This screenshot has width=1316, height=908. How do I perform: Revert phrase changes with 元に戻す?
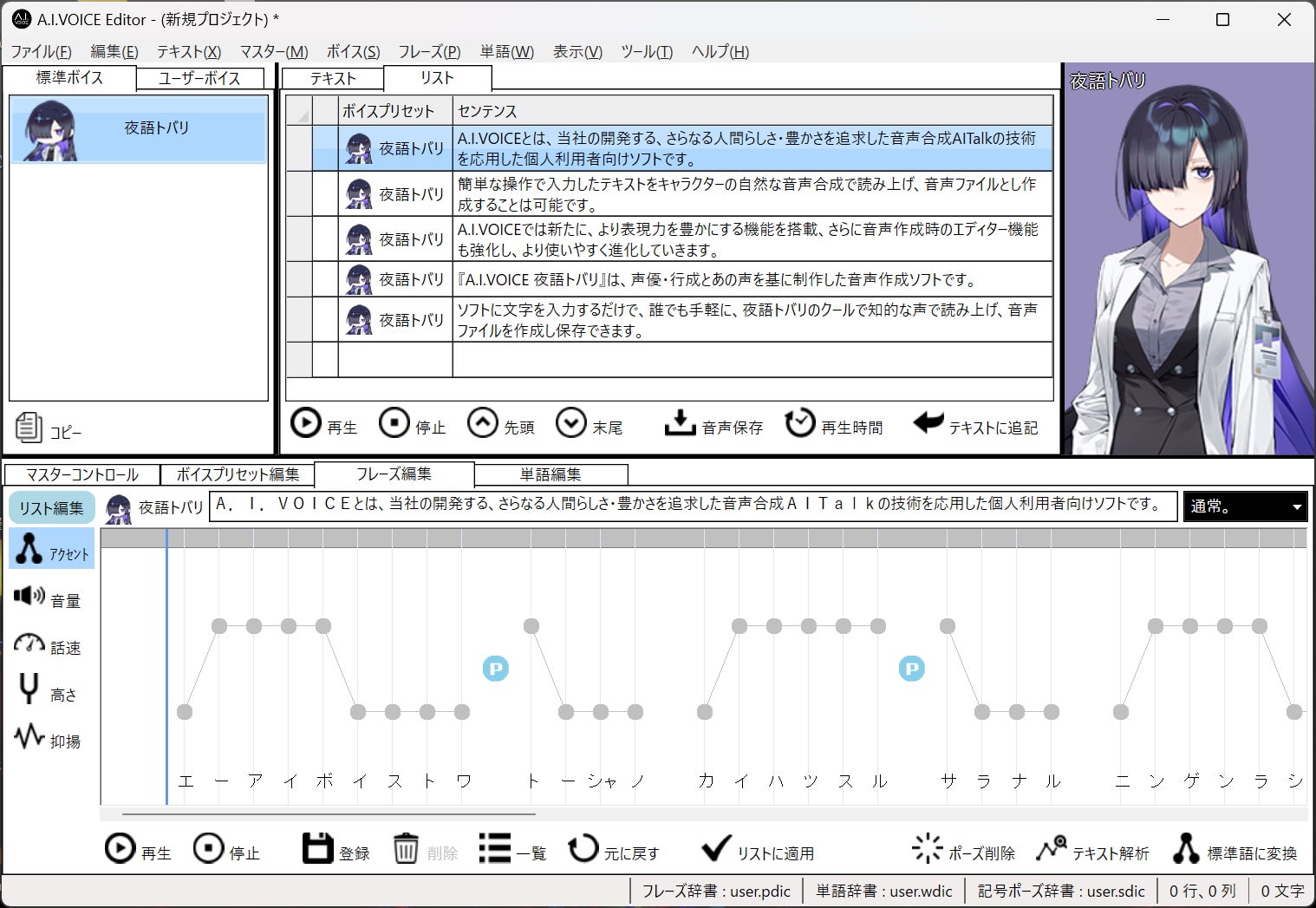pyautogui.click(x=614, y=849)
